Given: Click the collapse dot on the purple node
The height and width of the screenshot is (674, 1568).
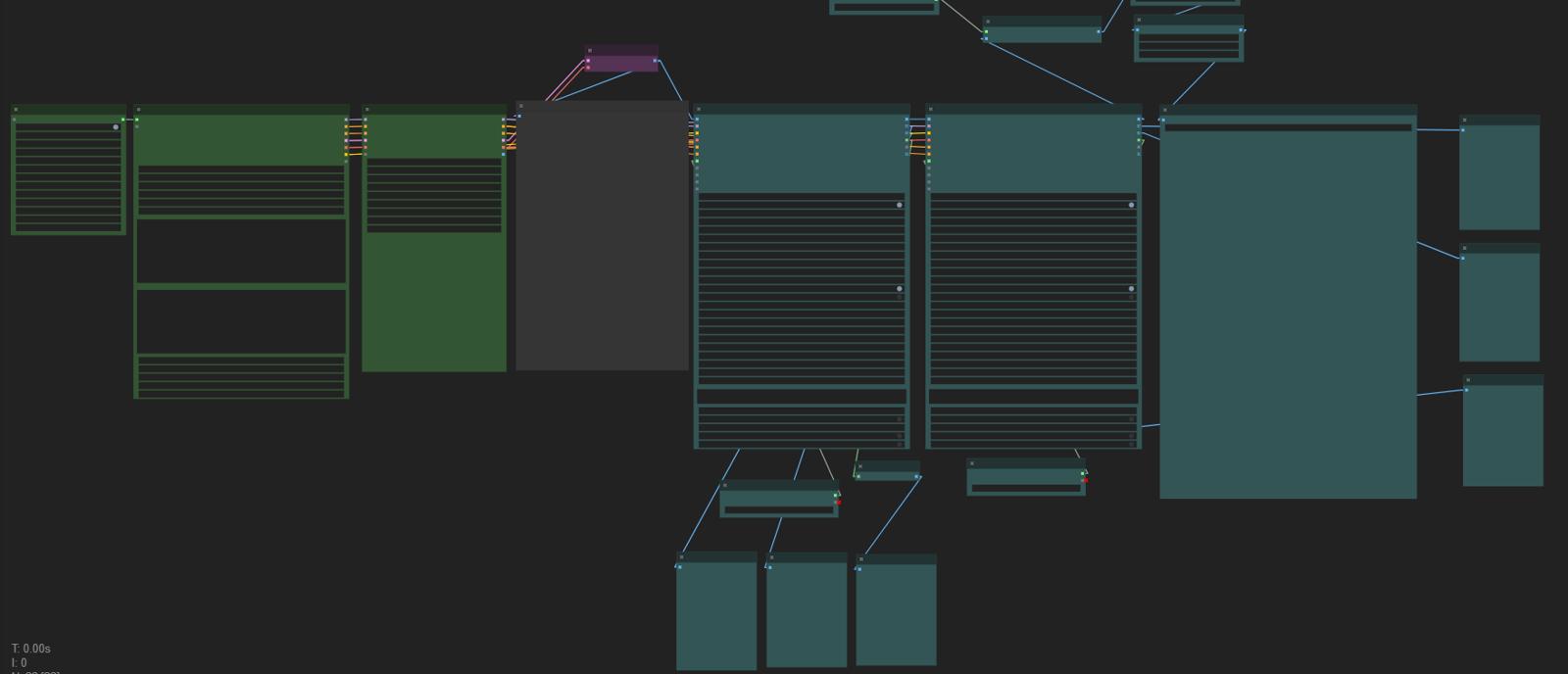Looking at the screenshot, I should (x=590, y=50).
